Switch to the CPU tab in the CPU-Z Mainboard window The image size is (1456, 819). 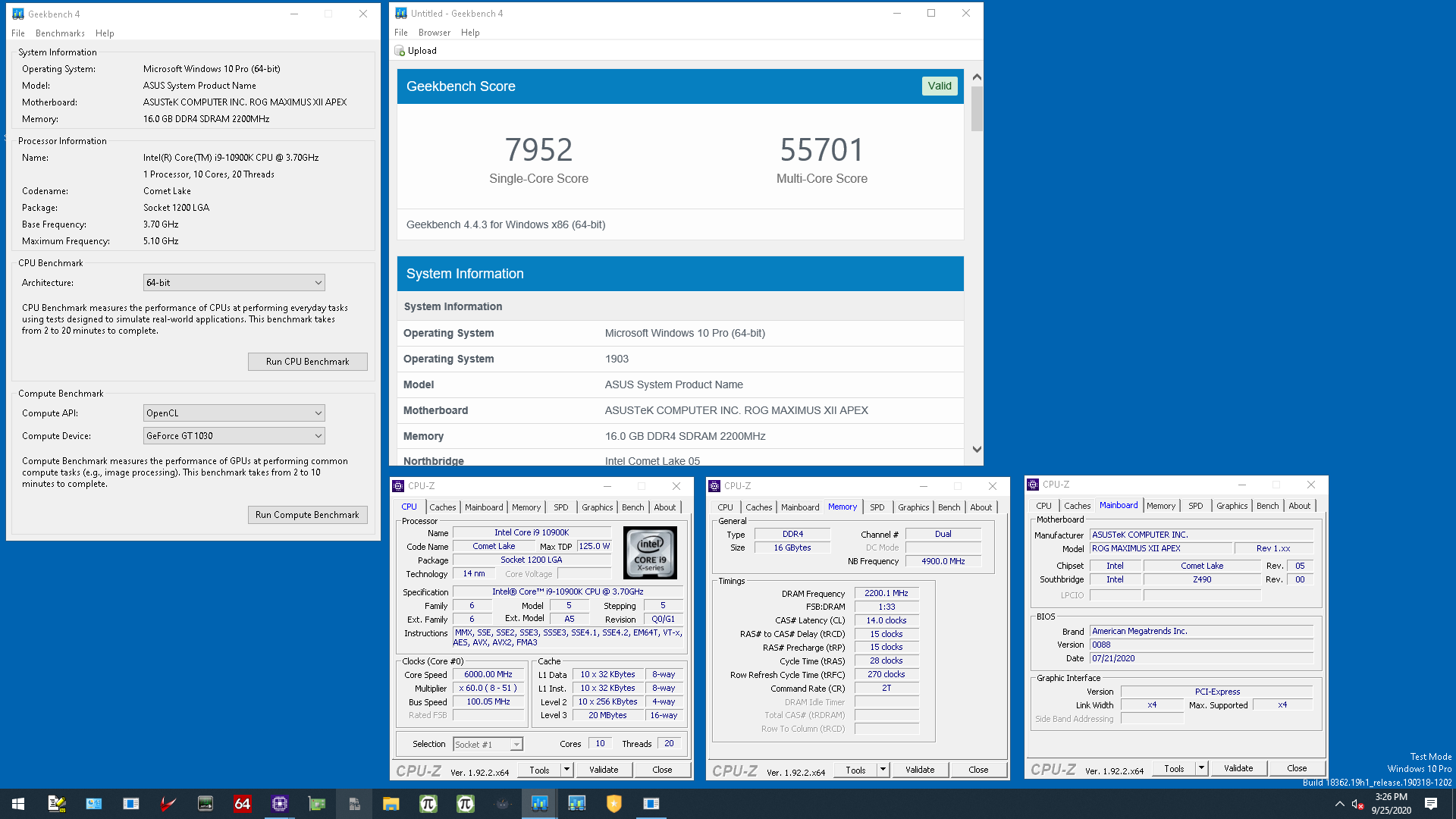point(1043,506)
